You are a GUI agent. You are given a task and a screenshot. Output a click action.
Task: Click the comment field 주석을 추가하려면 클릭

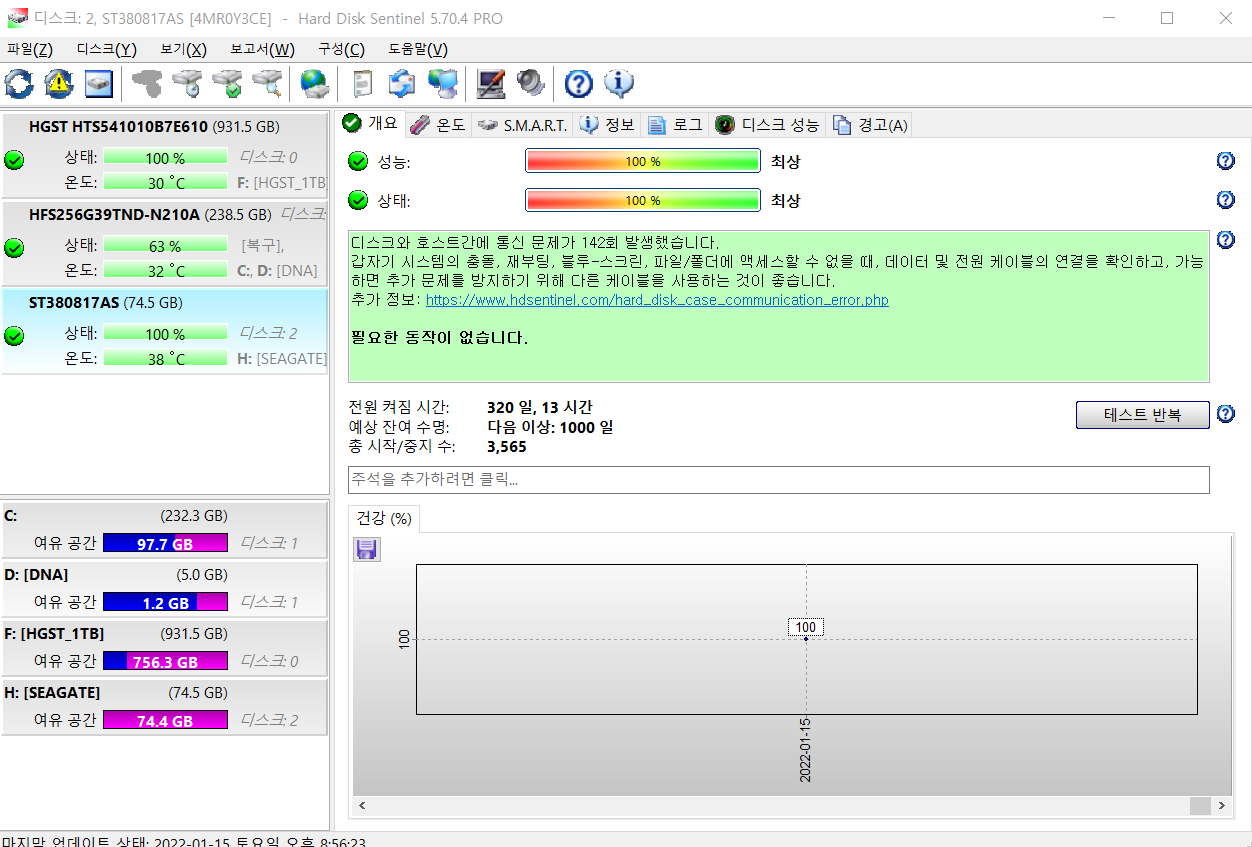(778, 480)
